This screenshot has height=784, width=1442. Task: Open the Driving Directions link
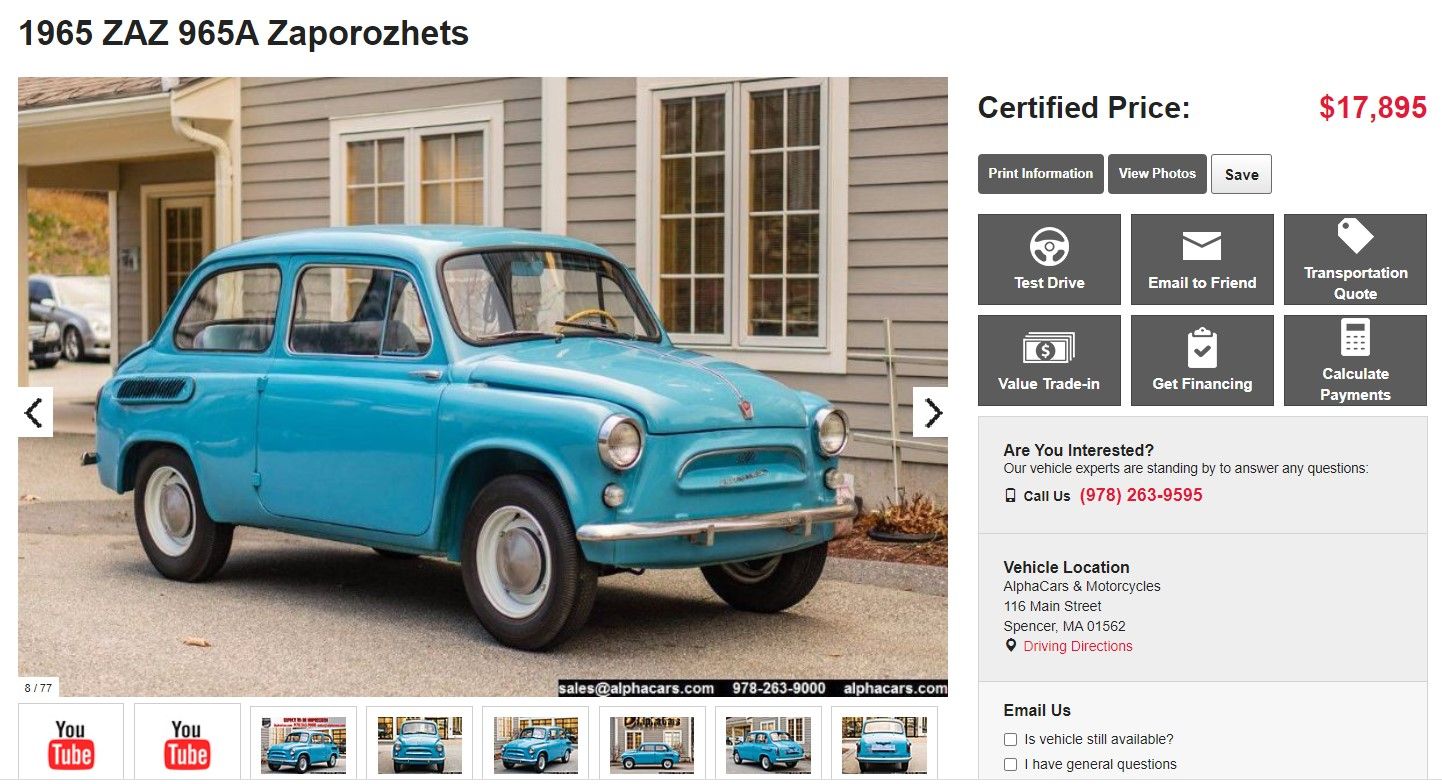click(1077, 646)
